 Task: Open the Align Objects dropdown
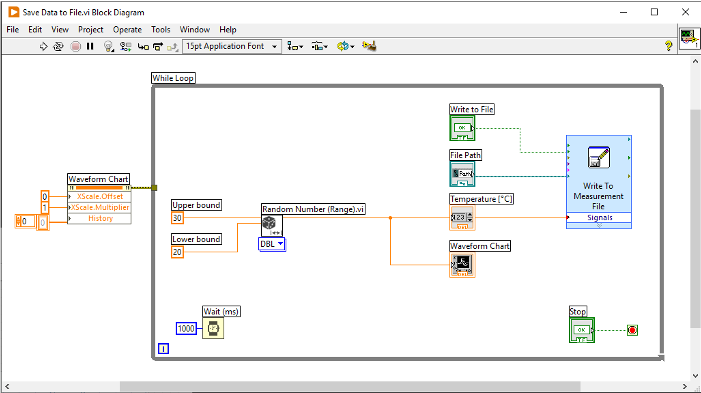click(295, 46)
